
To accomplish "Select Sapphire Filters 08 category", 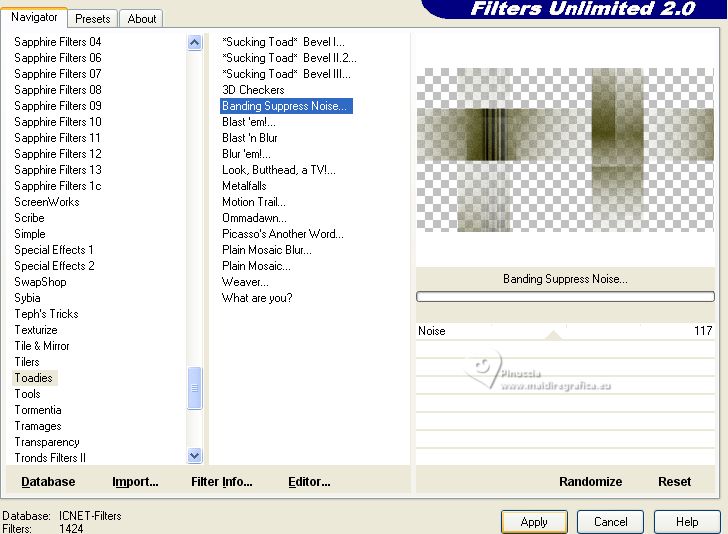I will pos(58,90).
